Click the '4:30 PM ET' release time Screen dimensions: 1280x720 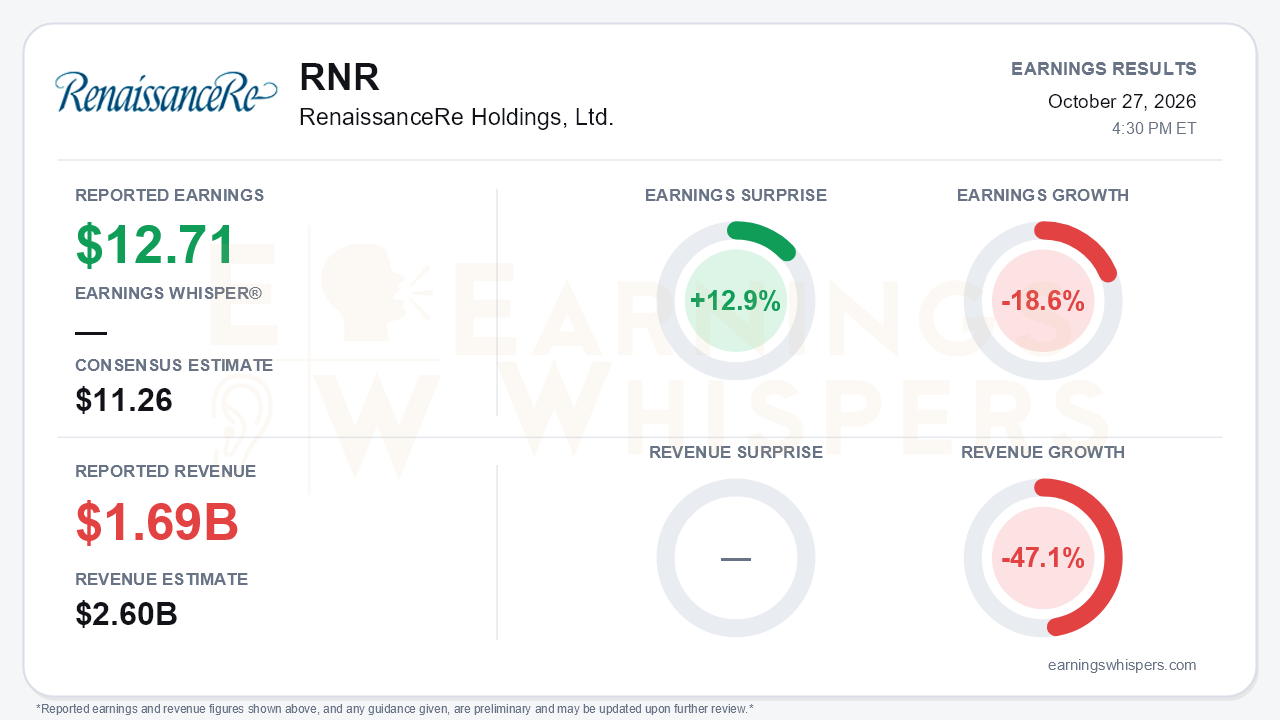[1154, 129]
